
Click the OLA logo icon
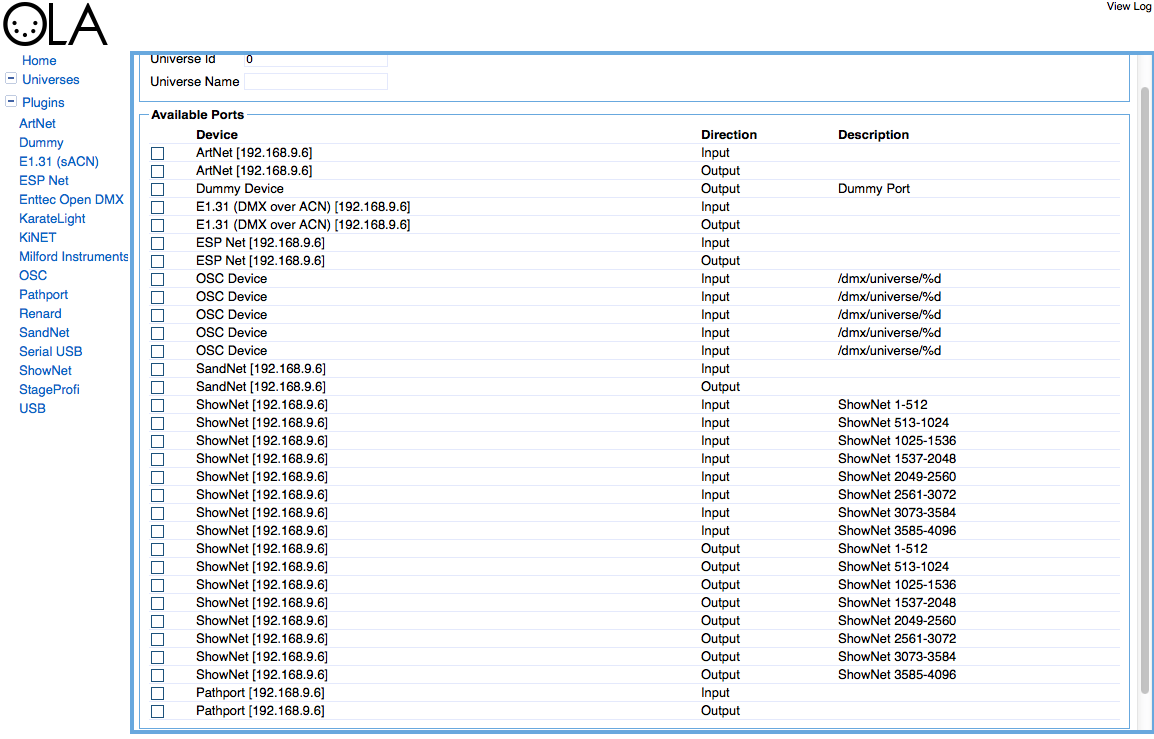pos(55,25)
